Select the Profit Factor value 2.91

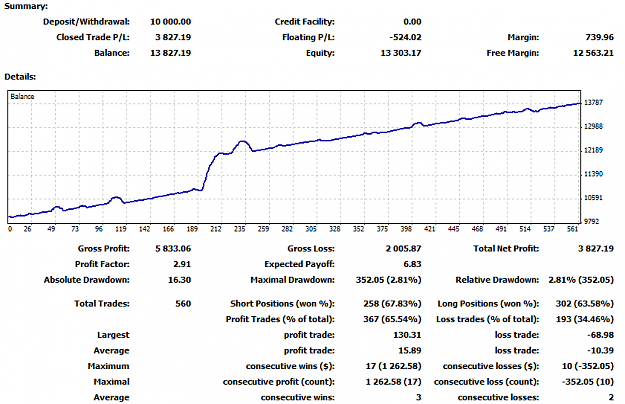pos(182,264)
